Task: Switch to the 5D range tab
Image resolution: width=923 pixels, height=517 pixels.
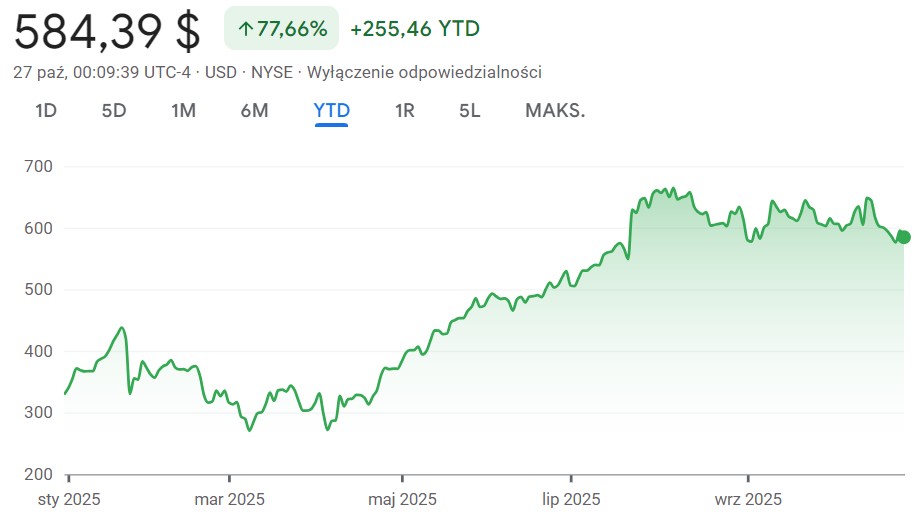Action: (x=114, y=110)
